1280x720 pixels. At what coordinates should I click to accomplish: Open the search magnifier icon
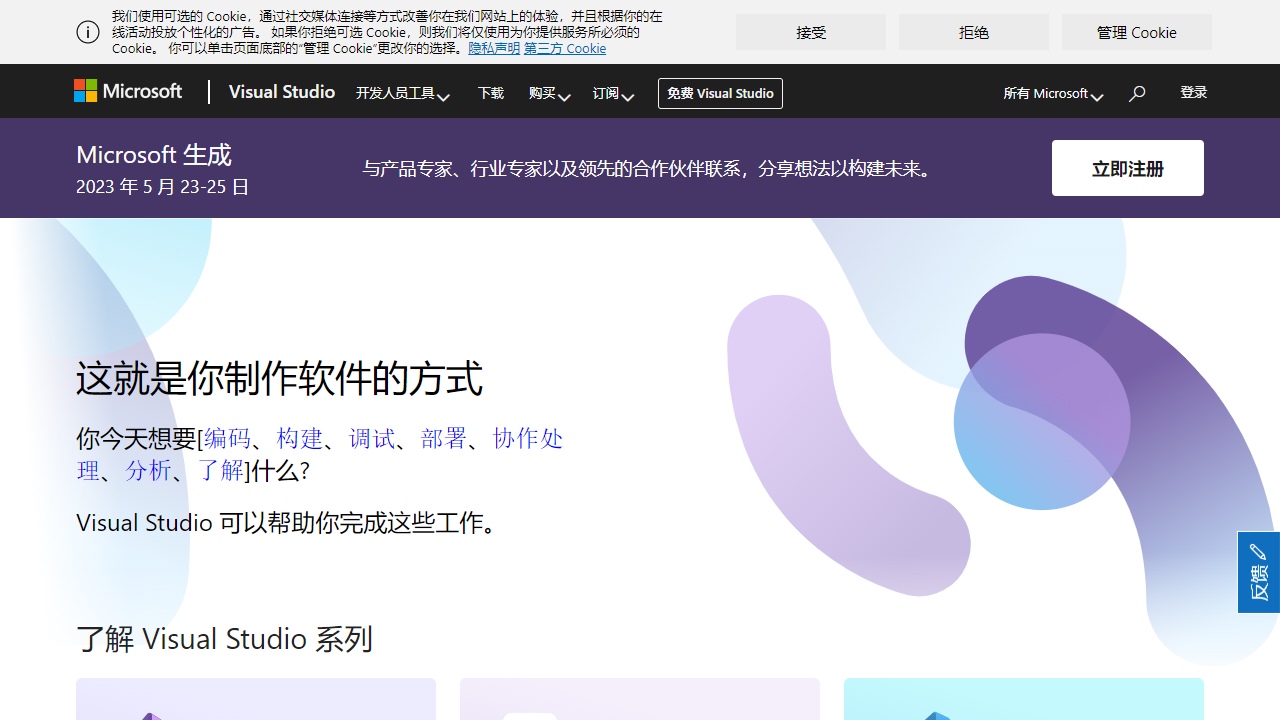(x=1137, y=93)
